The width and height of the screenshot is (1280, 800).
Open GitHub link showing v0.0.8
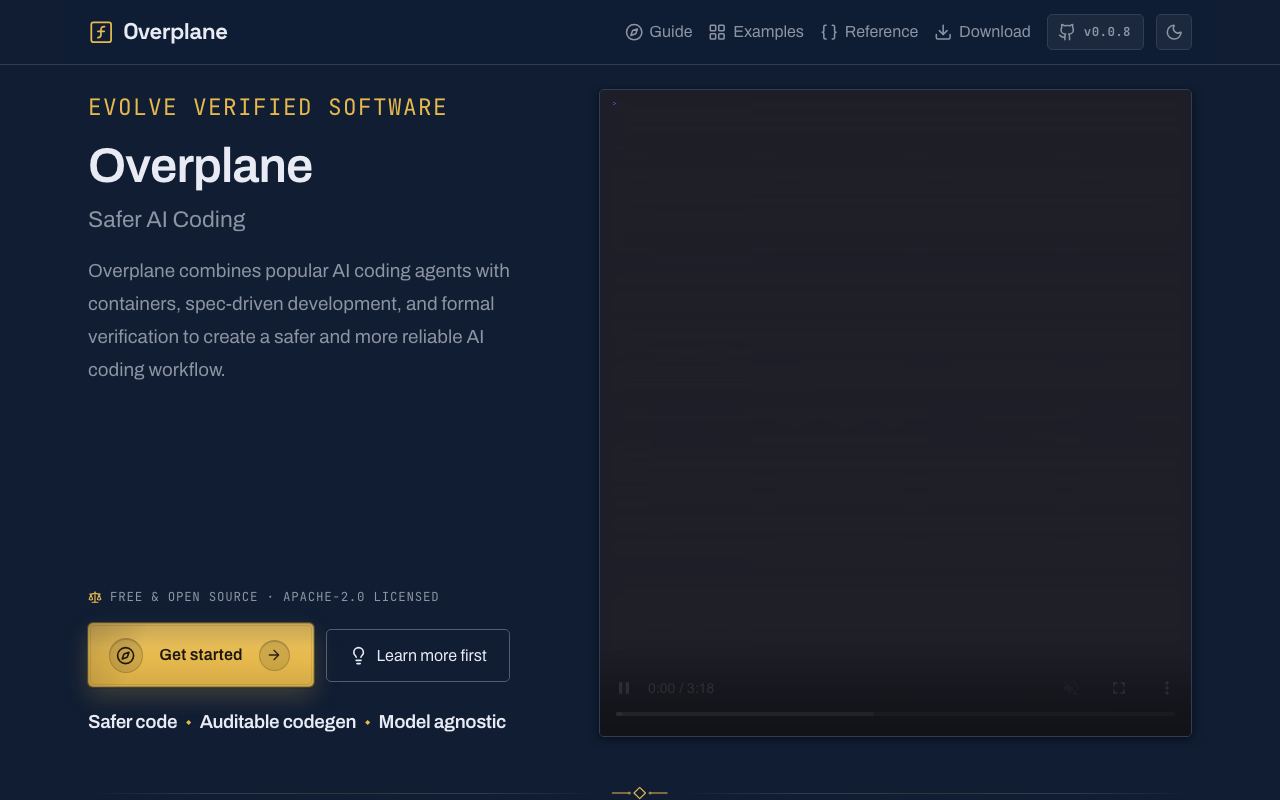1095,32
